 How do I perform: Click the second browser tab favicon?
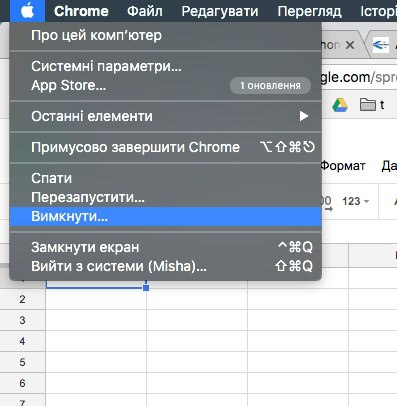click(x=381, y=45)
